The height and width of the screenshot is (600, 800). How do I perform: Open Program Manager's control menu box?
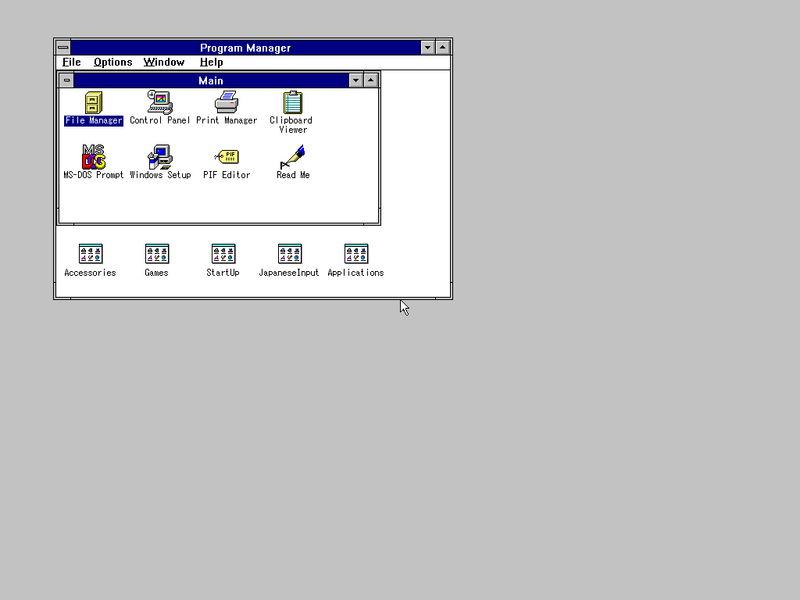tap(63, 47)
